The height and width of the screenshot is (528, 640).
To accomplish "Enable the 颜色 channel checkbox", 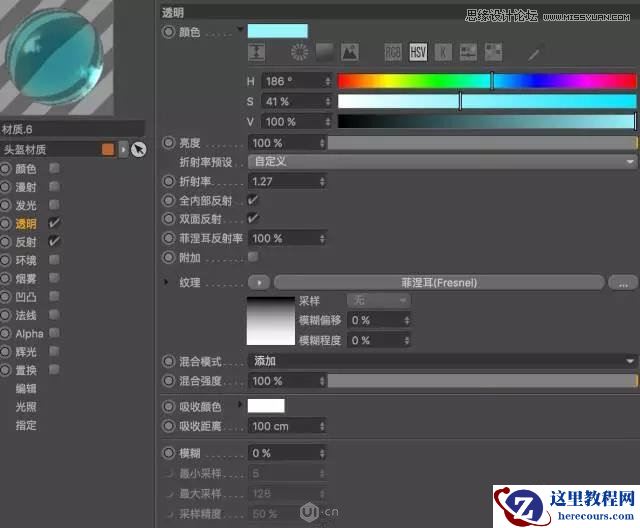I will [x=54, y=168].
